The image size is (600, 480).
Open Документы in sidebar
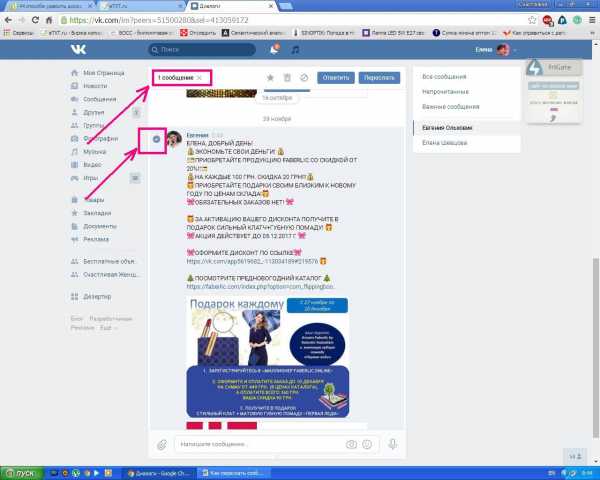pyautogui.click(x=94, y=226)
